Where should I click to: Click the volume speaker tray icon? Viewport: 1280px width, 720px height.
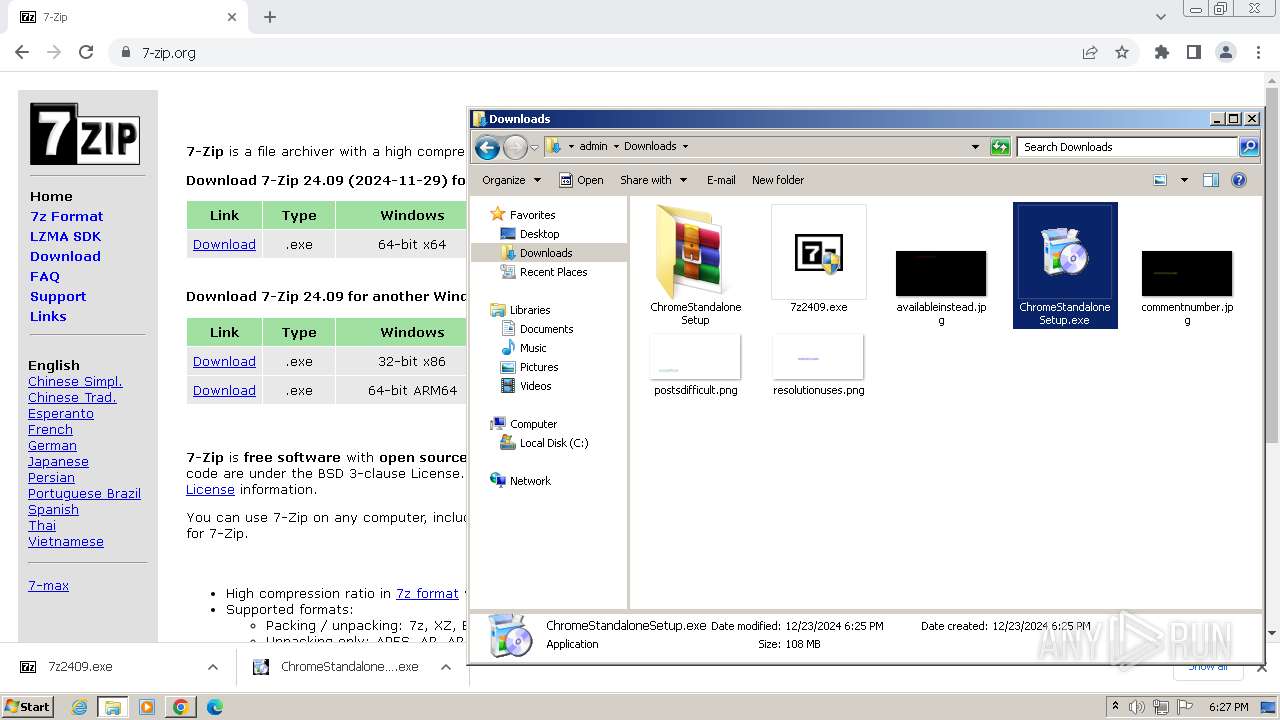(x=1137, y=707)
